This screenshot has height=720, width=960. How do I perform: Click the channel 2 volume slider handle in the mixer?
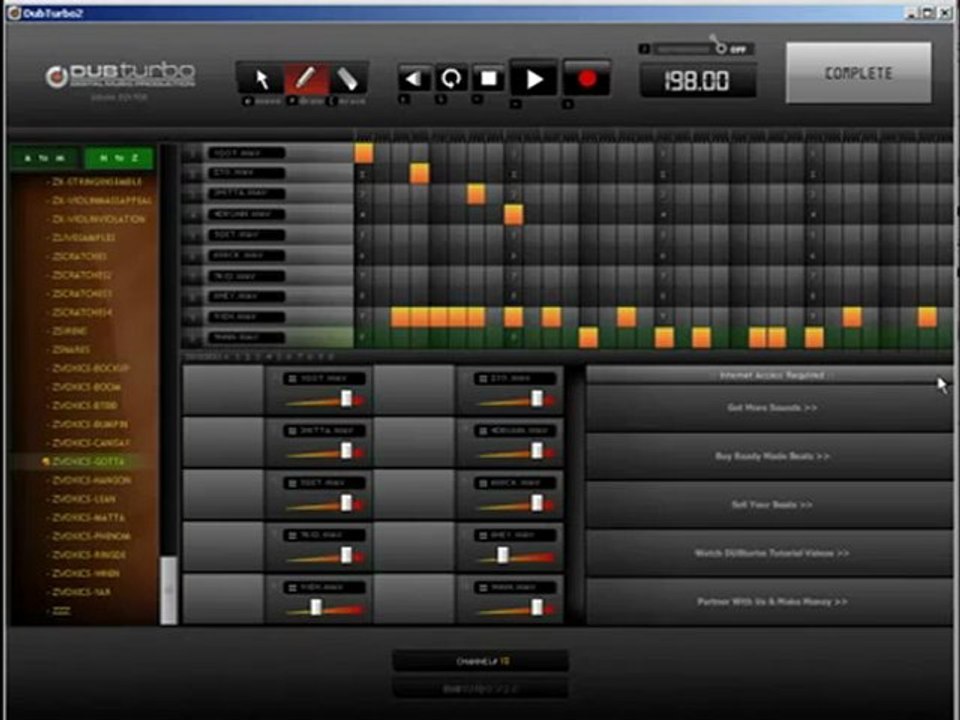tap(537, 399)
